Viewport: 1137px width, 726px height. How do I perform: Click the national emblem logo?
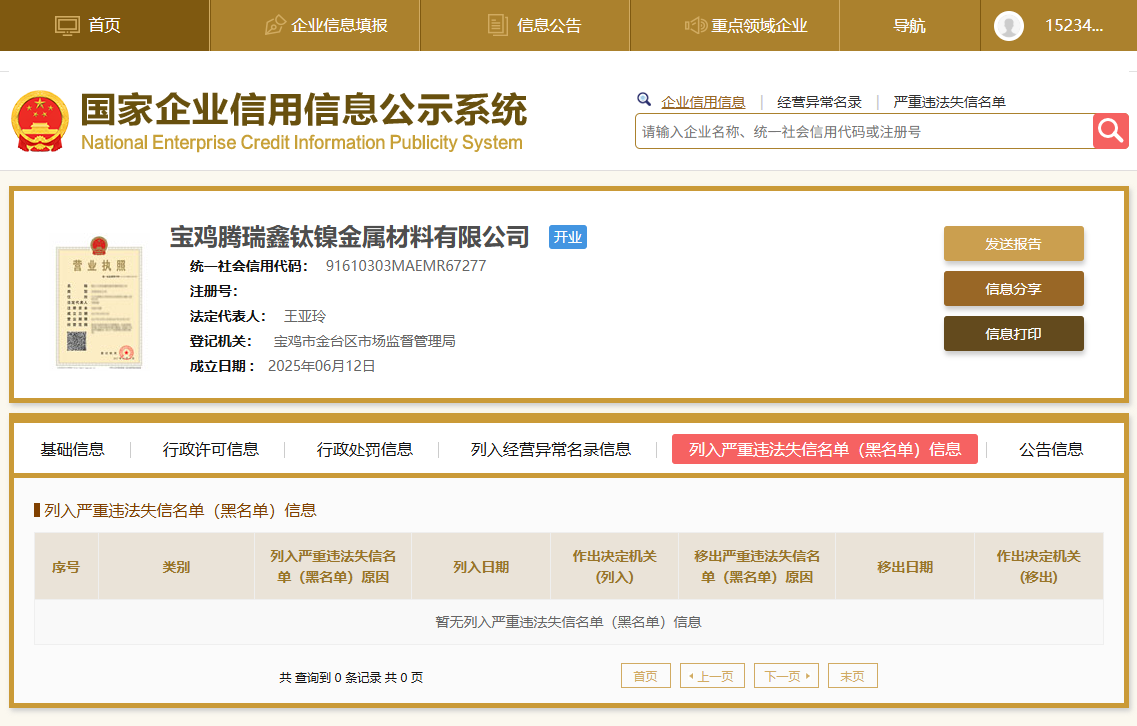(x=40, y=121)
